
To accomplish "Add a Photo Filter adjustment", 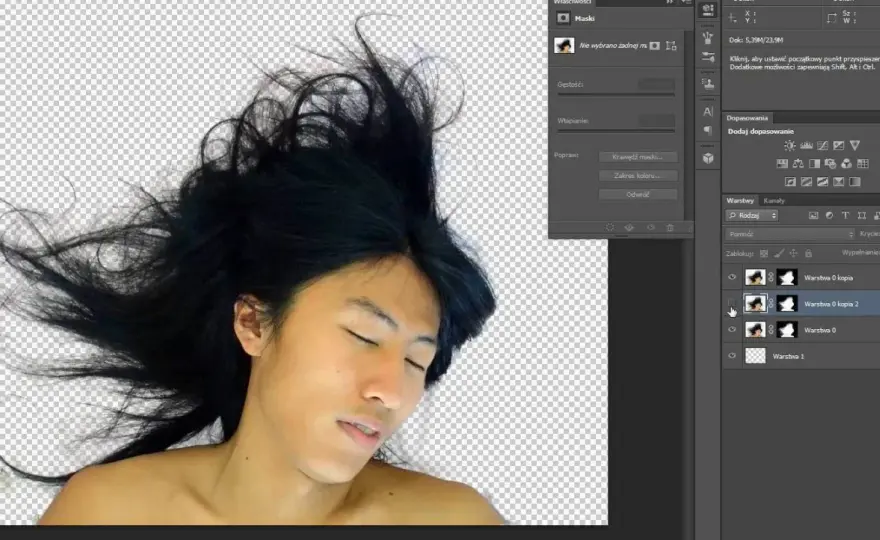I will pos(831,164).
